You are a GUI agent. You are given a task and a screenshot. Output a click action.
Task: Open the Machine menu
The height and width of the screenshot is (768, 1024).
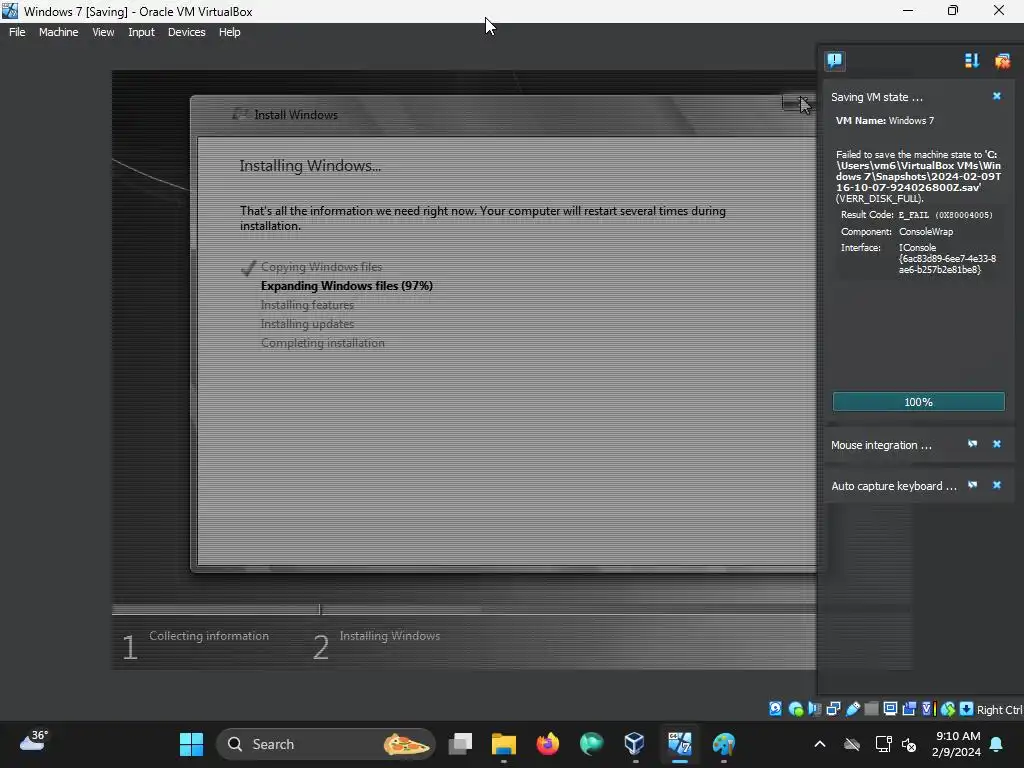point(58,32)
